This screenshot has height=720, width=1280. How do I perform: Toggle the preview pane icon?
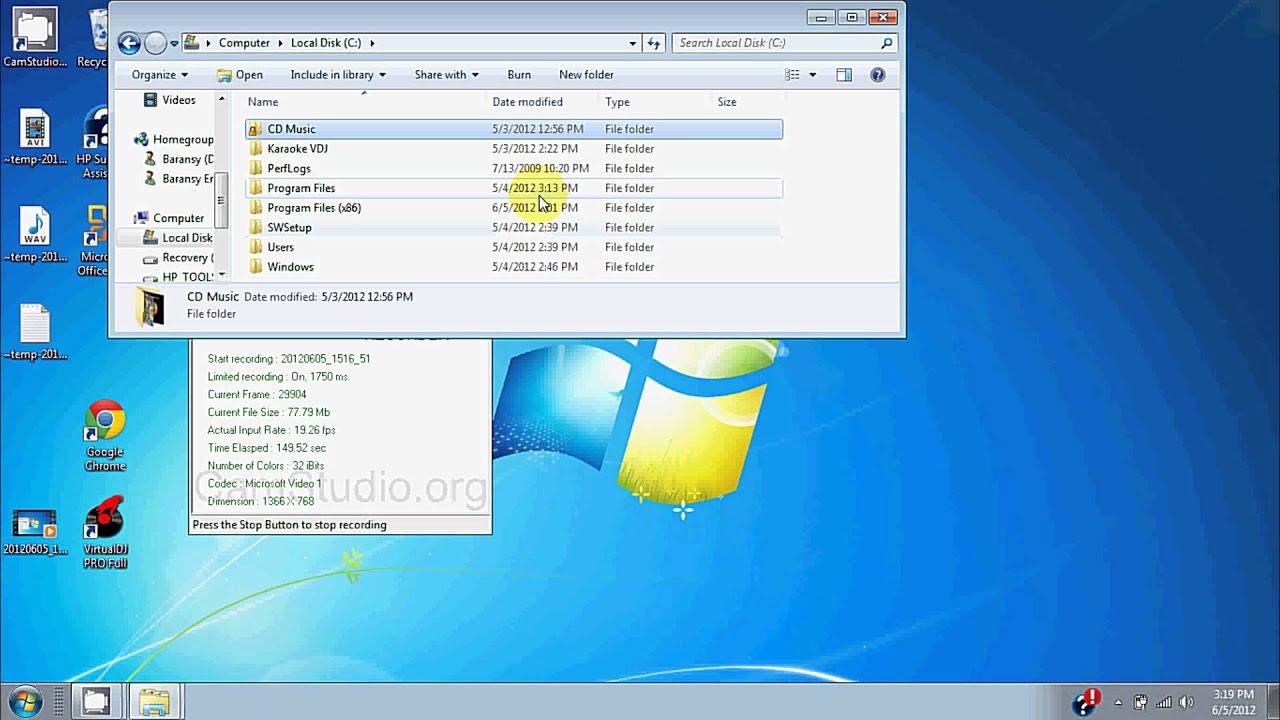pos(844,75)
